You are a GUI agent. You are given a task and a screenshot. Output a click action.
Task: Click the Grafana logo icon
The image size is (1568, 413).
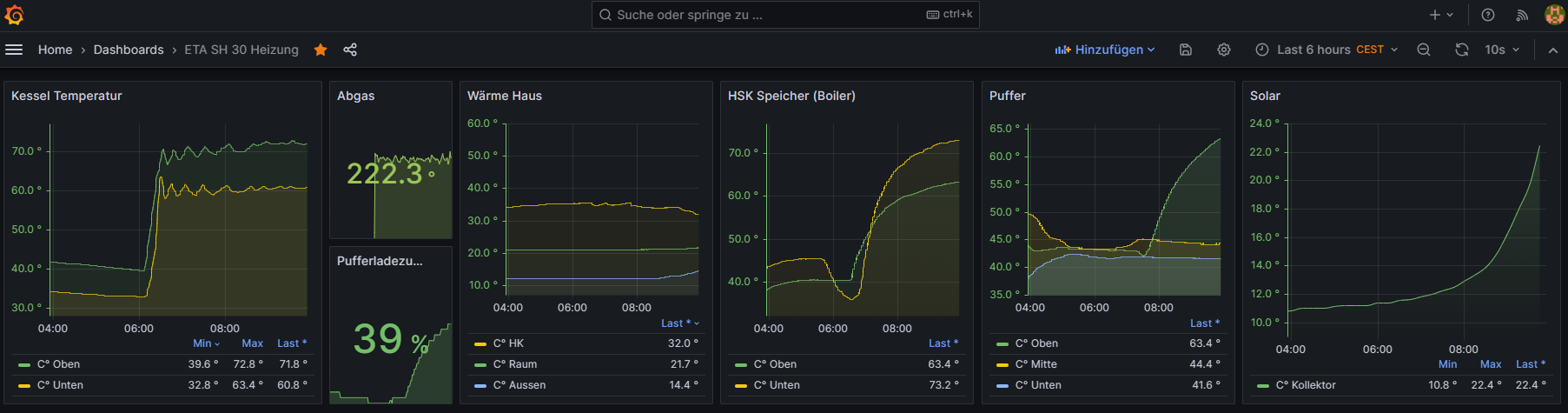pos(15,15)
